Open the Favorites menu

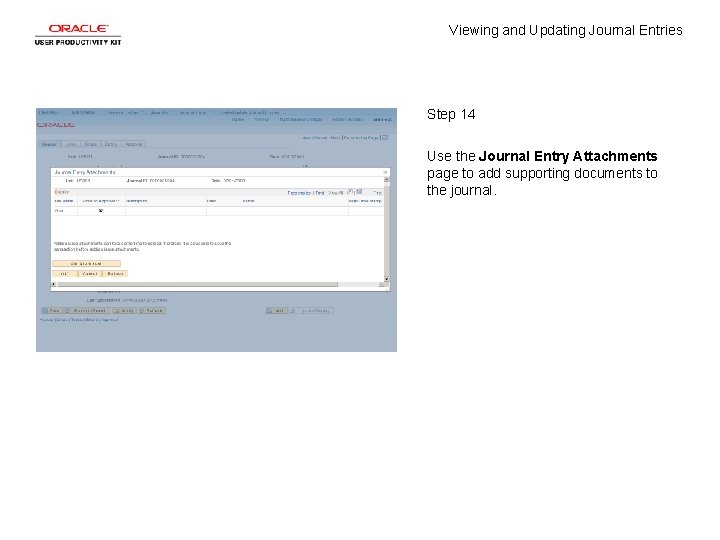pos(48,112)
